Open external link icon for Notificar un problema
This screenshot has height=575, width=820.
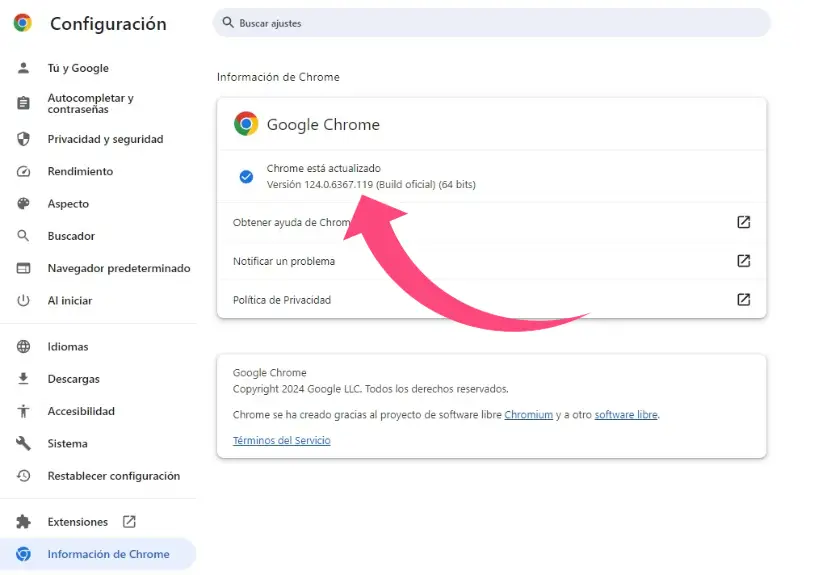[743, 261]
